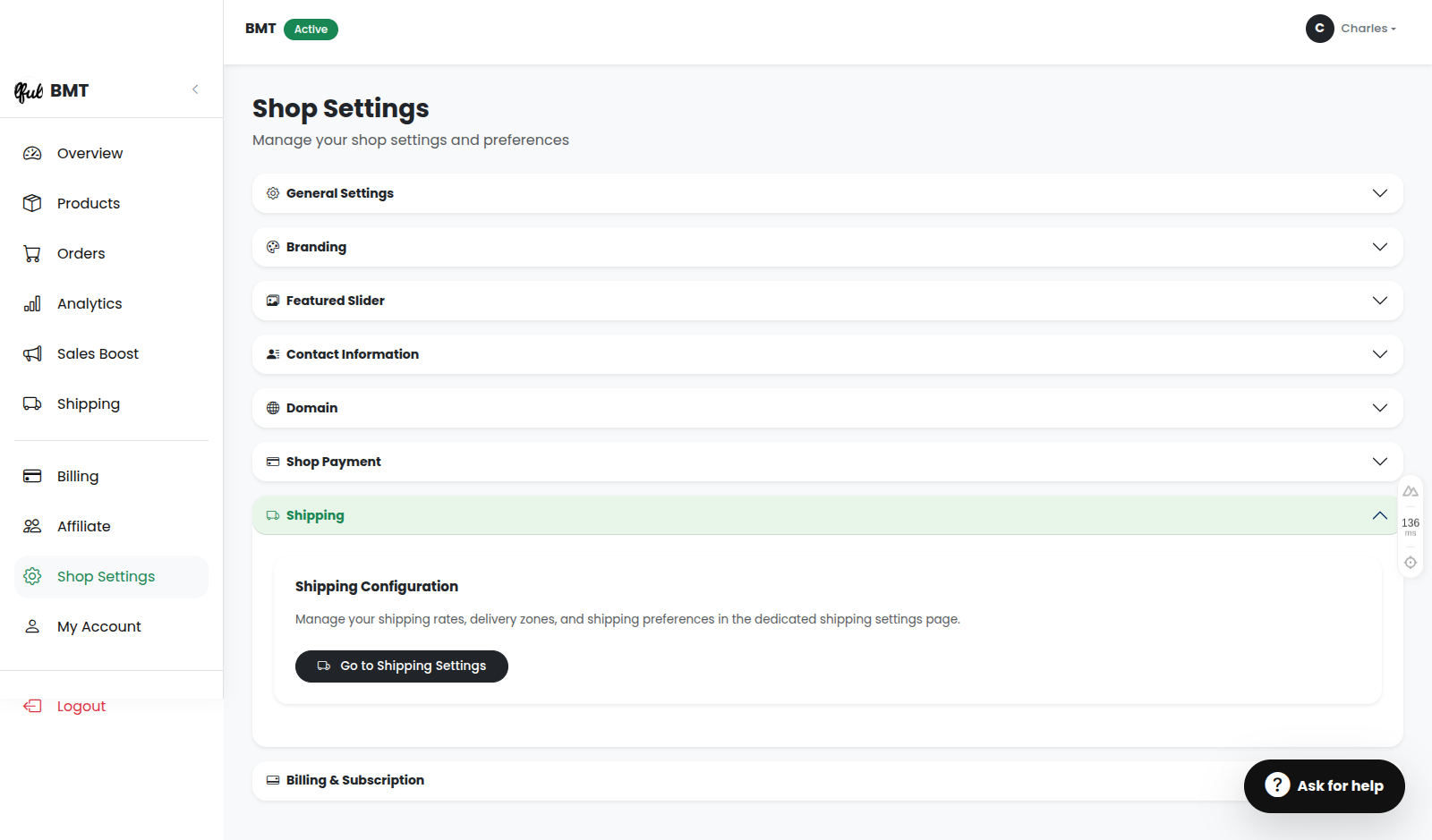The height and width of the screenshot is (840, 1432).
Task: Click the Domain globe icon
Action: (x=273, y=408)
